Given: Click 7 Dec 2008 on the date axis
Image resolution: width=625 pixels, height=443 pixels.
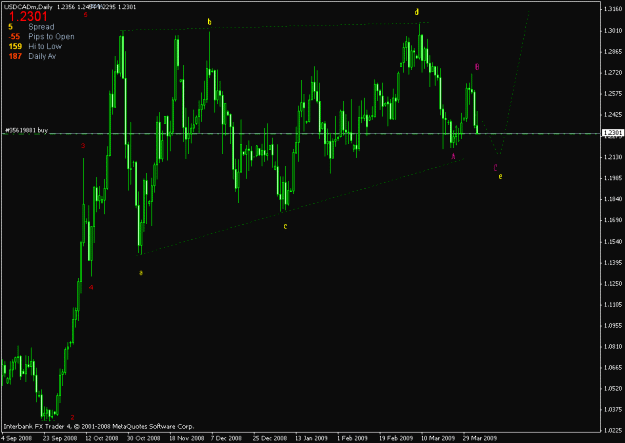Looking at the screenshot, I should coord(226,438).
